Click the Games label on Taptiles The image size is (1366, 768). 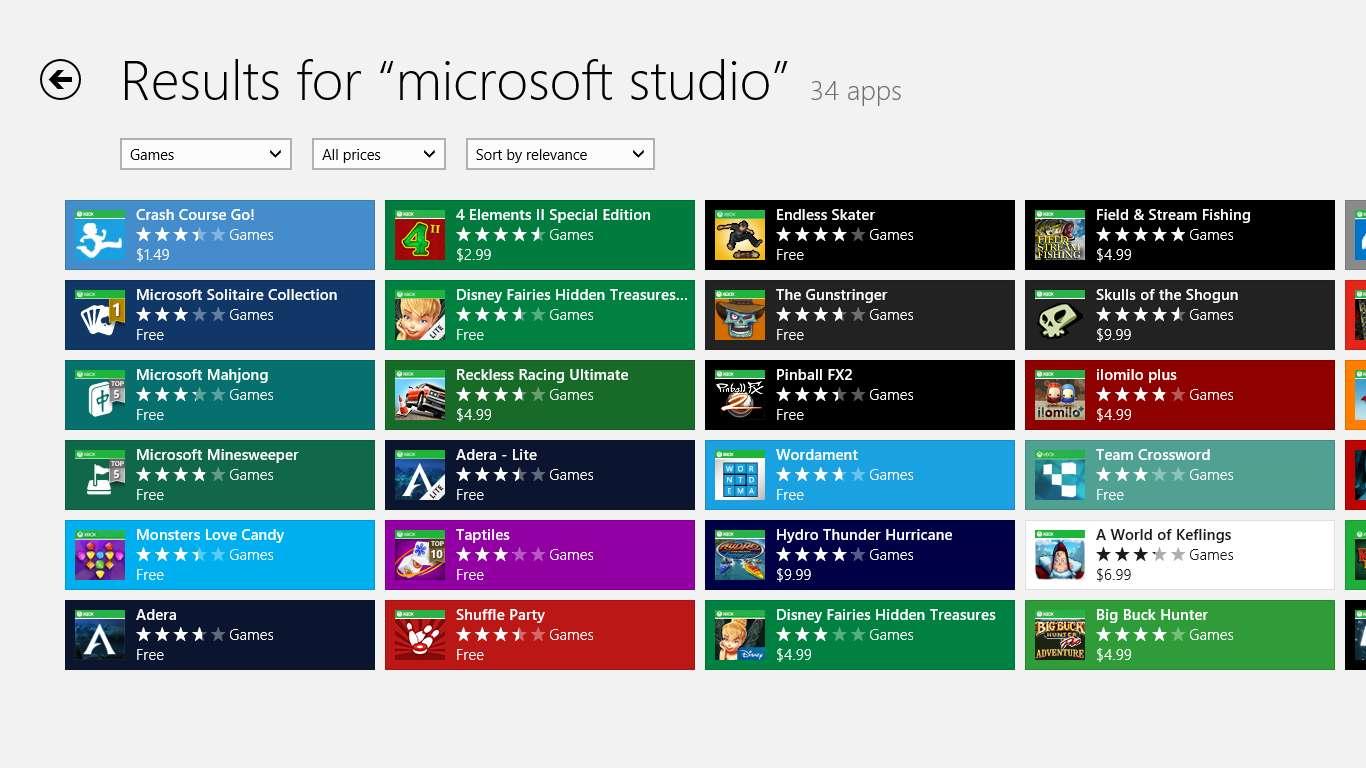click(x=571, y=555)
